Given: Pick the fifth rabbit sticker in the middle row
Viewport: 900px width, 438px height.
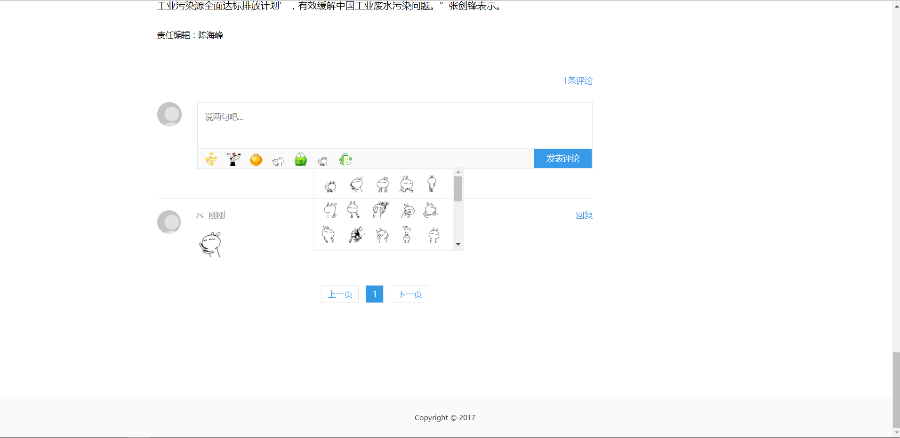Looking at the screenshot, I should point(430,211).
